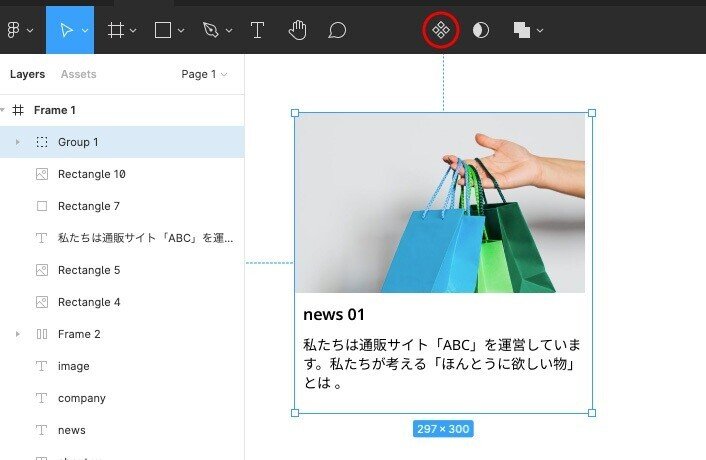Select the Hand tool

click(x=297, y=30)
